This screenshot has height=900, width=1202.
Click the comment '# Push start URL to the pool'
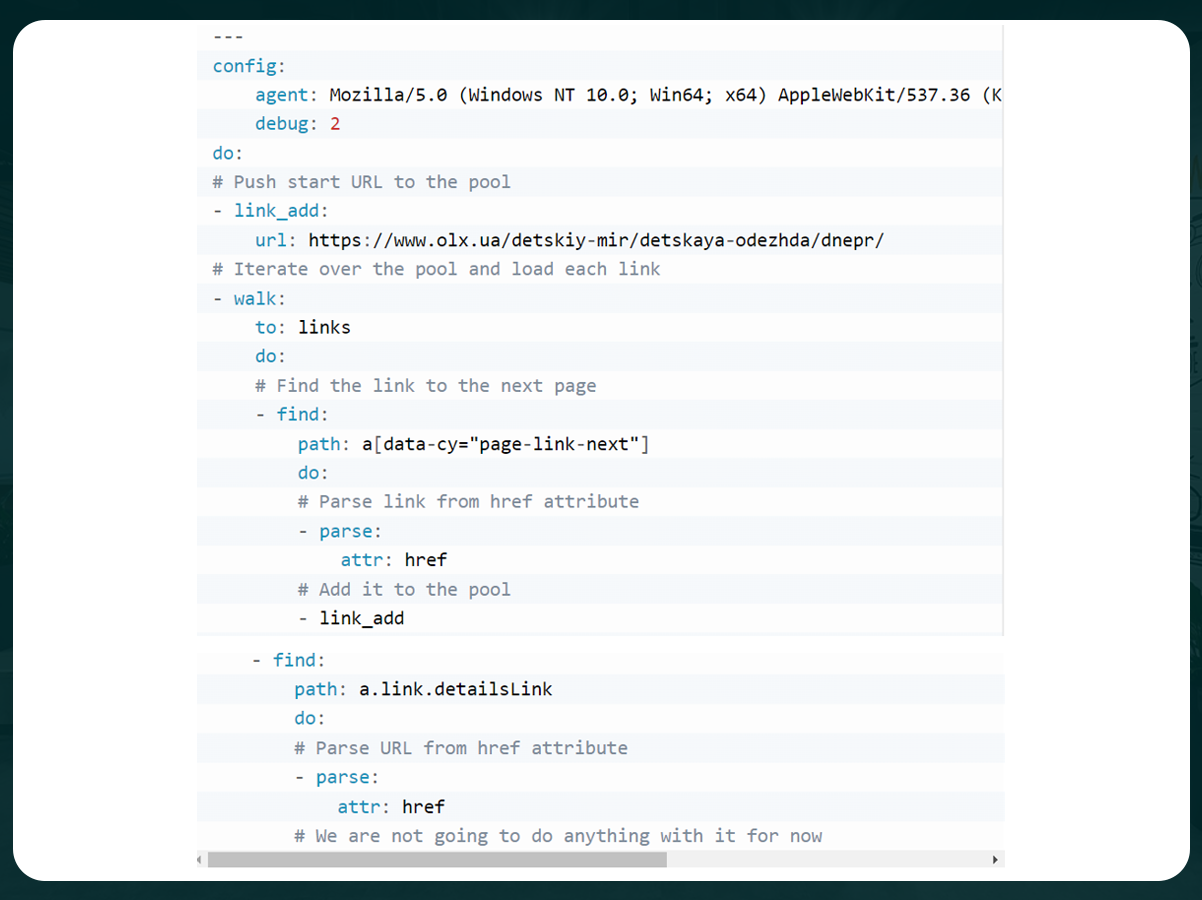click(361, 182)
